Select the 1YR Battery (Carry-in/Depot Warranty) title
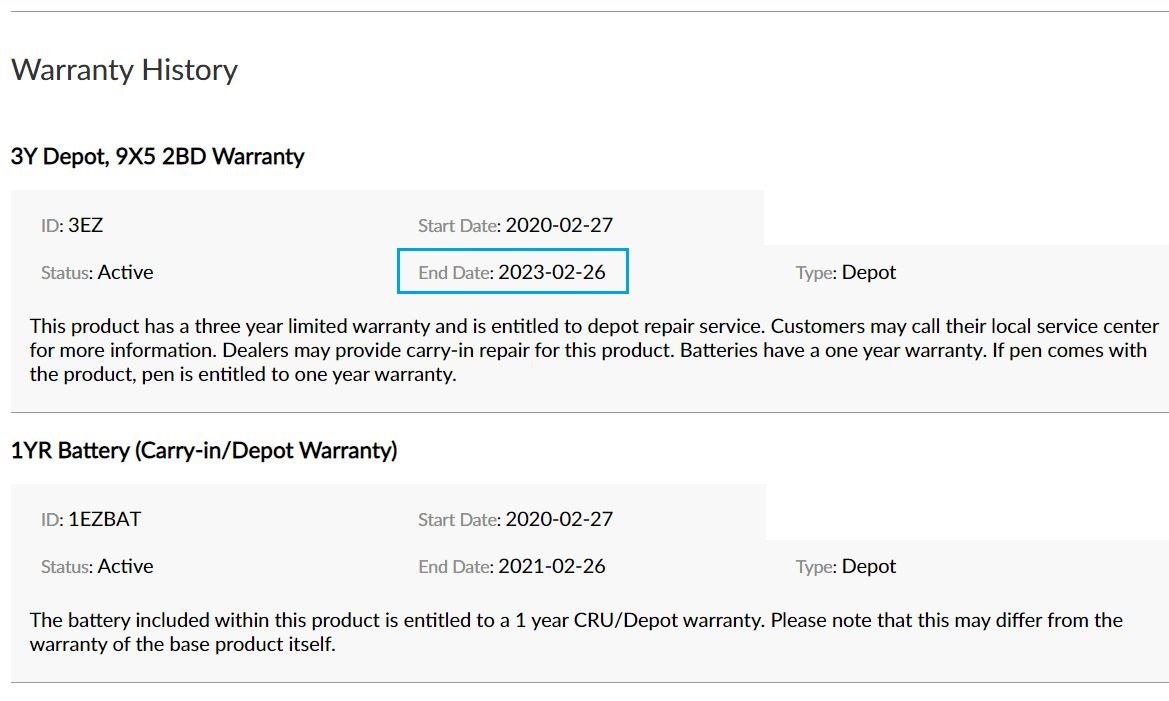This screenshot has width=1169, height=701. (x=204, y=450)
